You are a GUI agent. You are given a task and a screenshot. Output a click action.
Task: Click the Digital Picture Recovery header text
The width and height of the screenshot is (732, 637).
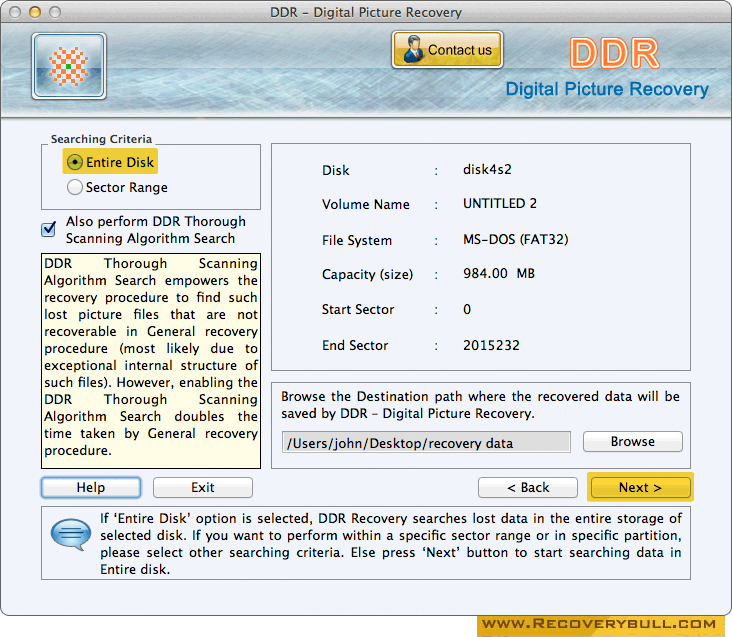(607, 89)
